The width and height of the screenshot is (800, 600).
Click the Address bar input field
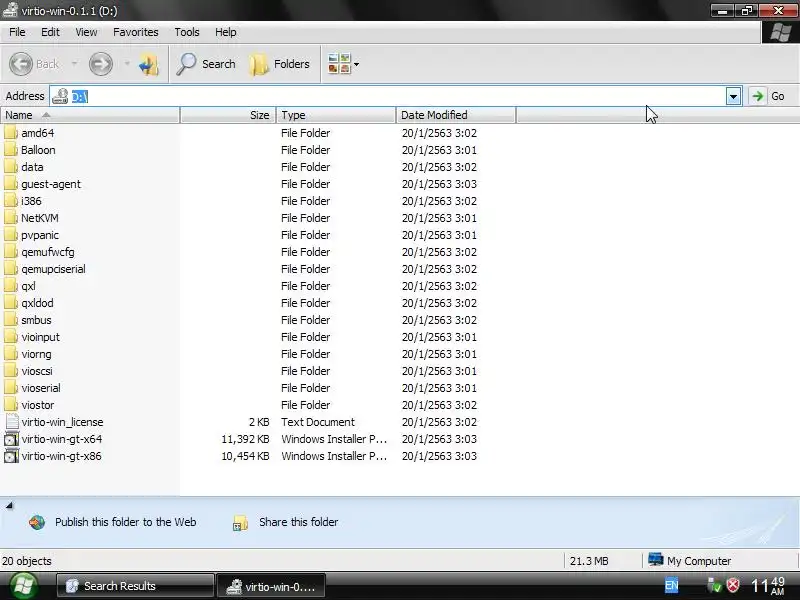(x=397, y=96)
